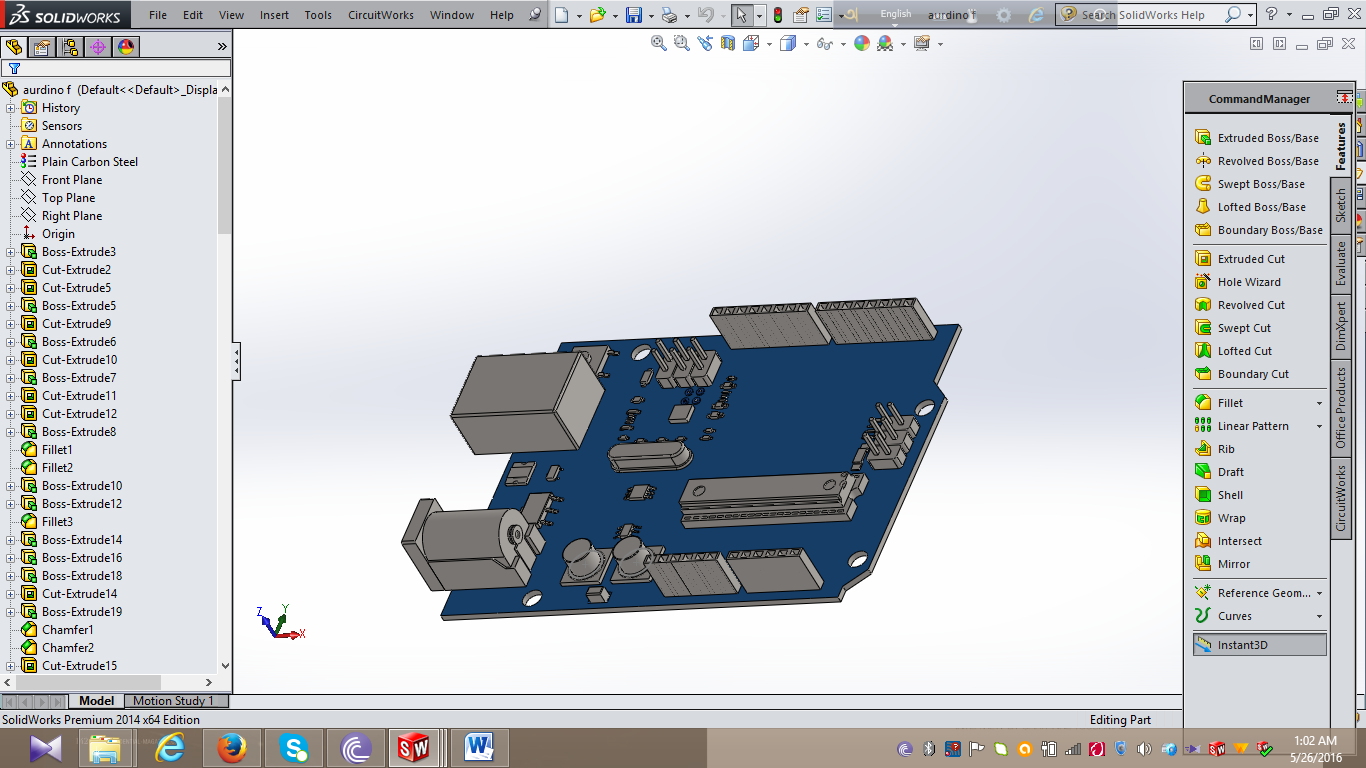The height and width of the screenshot is (768, 1366).
Task: Click the Swept Boss/Base feature
Action: (x=1250, y=184)
